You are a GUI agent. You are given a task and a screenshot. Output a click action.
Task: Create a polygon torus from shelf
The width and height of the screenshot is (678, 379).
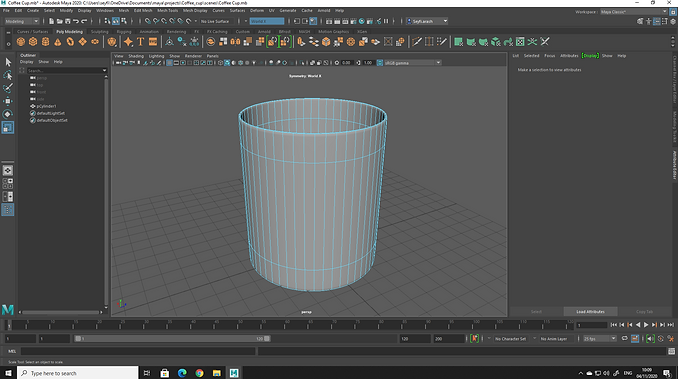click(x=70, y=42)
